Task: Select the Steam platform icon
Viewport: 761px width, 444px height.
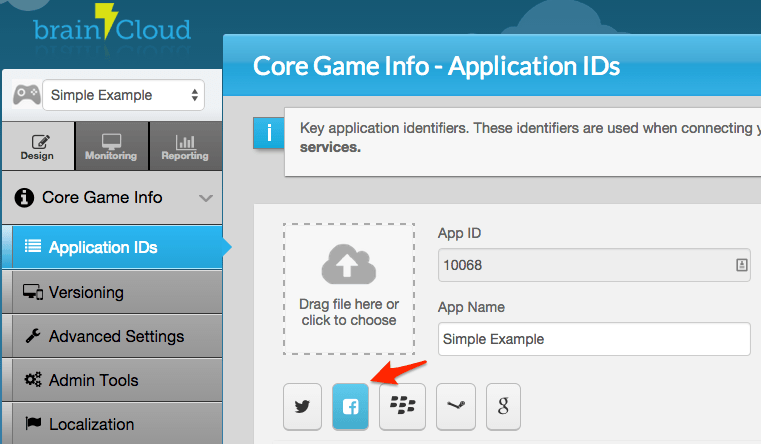Action: 456,406
